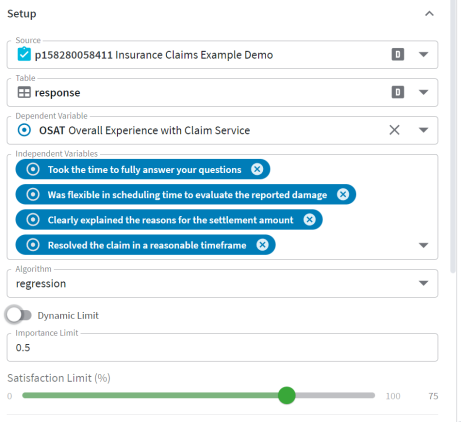Click the Table data info icon

pyautogui.click(x=398, y=92)
